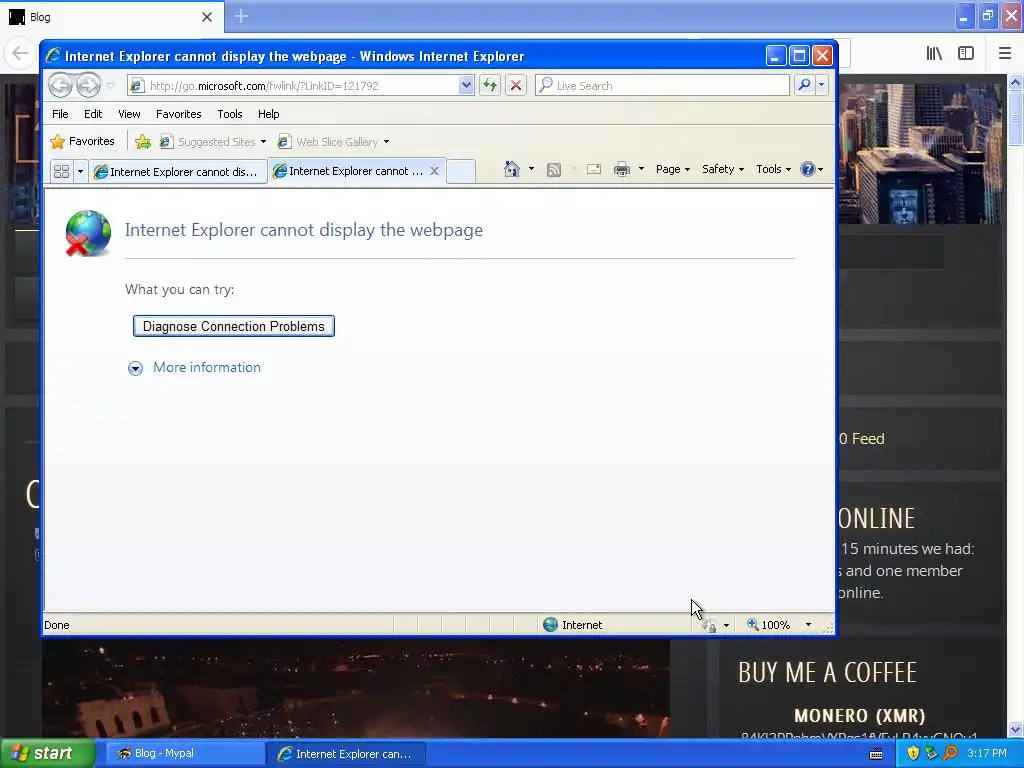Open the Edit menu

[x=93, y=114]
